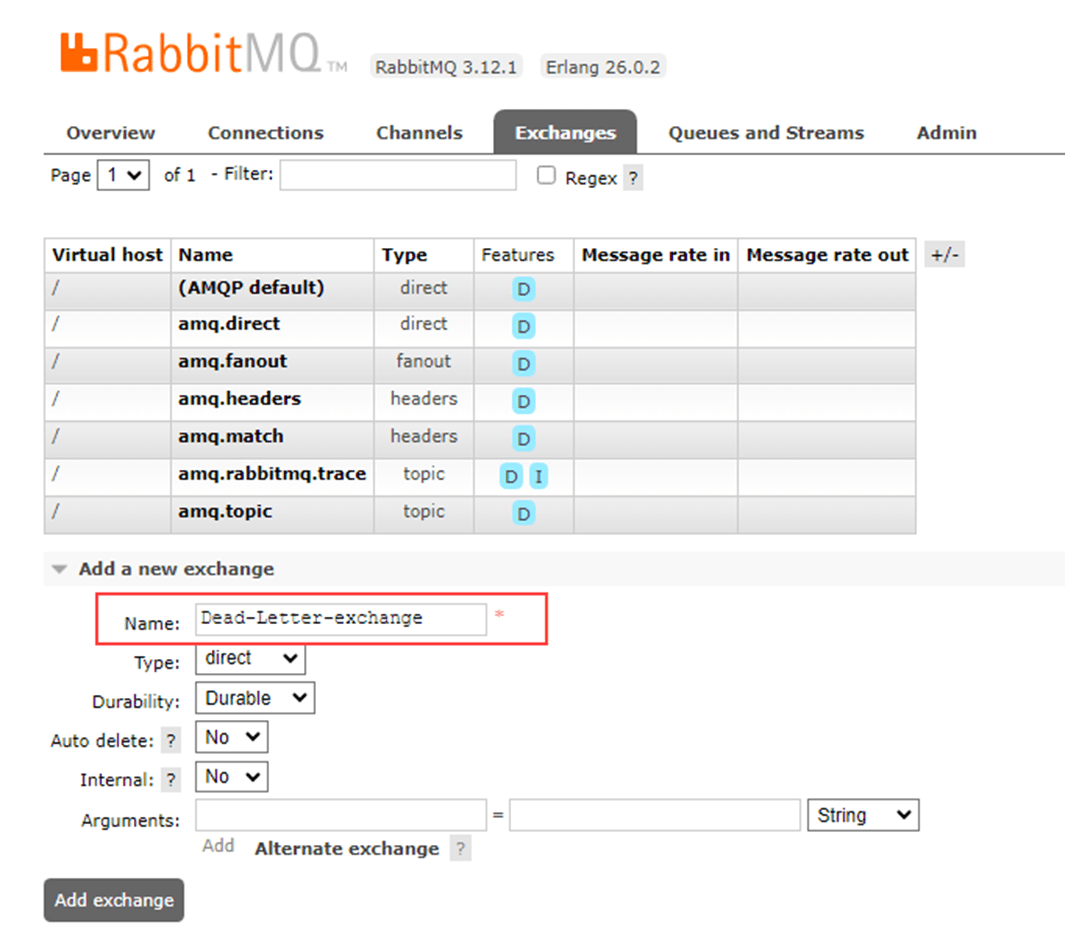The width and height of the screenshot is (1065, 933).
Task: Click the Add exchange button
Action: [x=114, y=900]
